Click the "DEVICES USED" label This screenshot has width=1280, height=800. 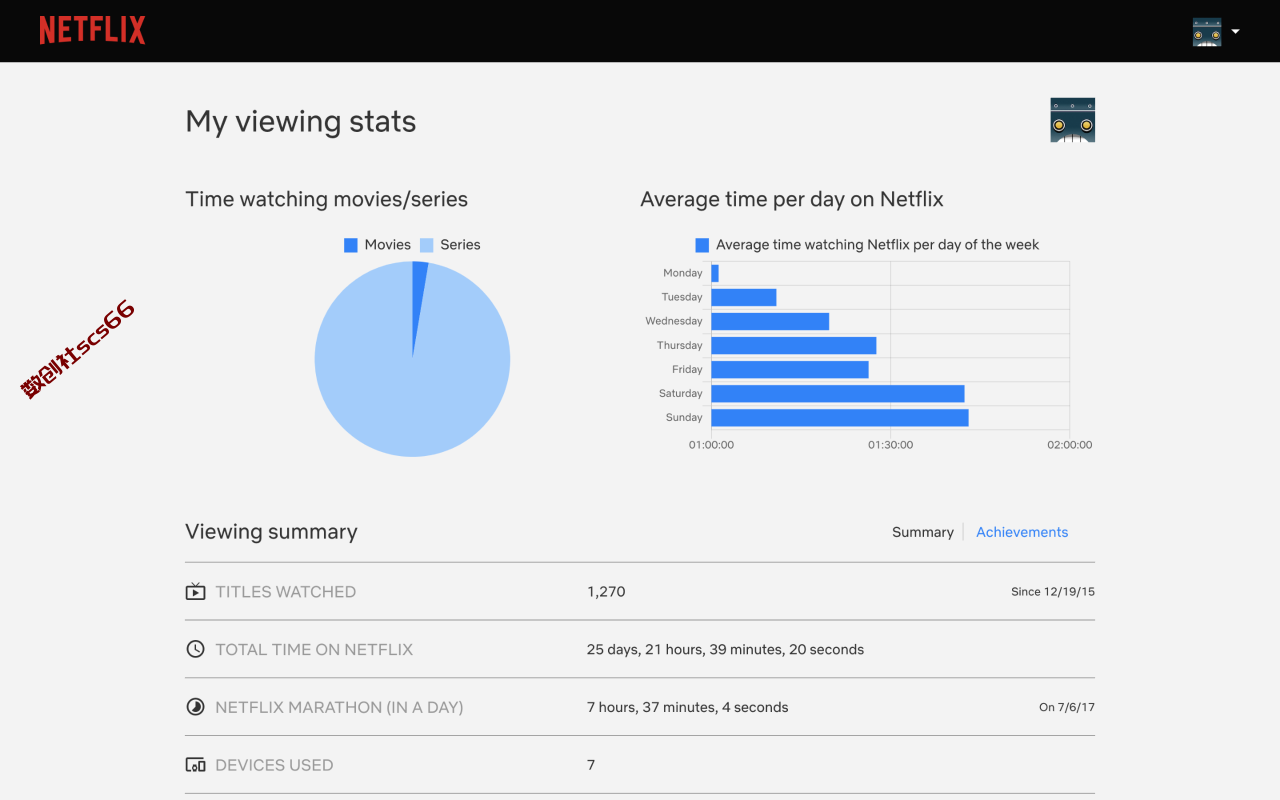pyautogui.click(x=274, y=766)
